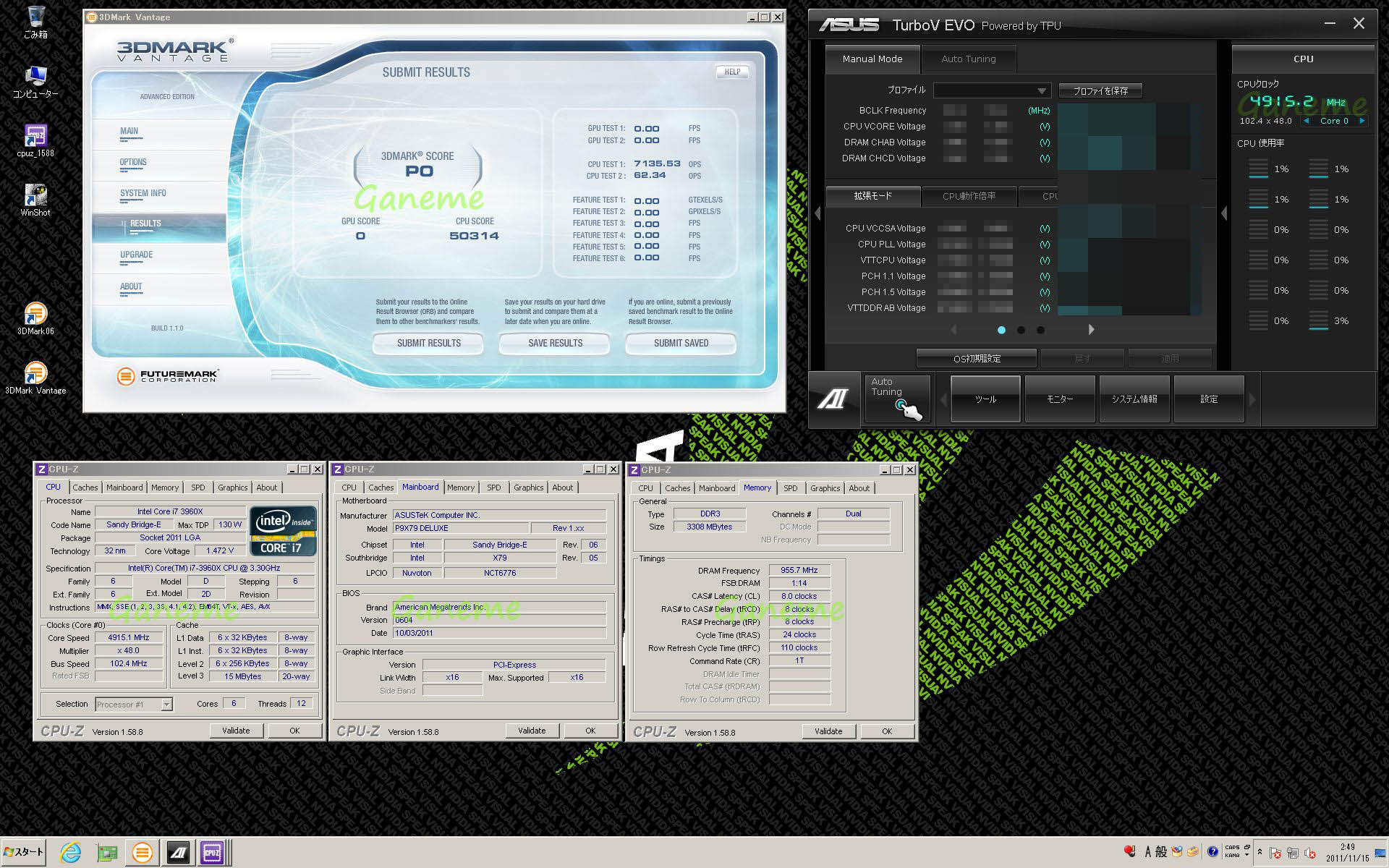Click the Save Results button in 3DMark Vantage

[555, 343]
